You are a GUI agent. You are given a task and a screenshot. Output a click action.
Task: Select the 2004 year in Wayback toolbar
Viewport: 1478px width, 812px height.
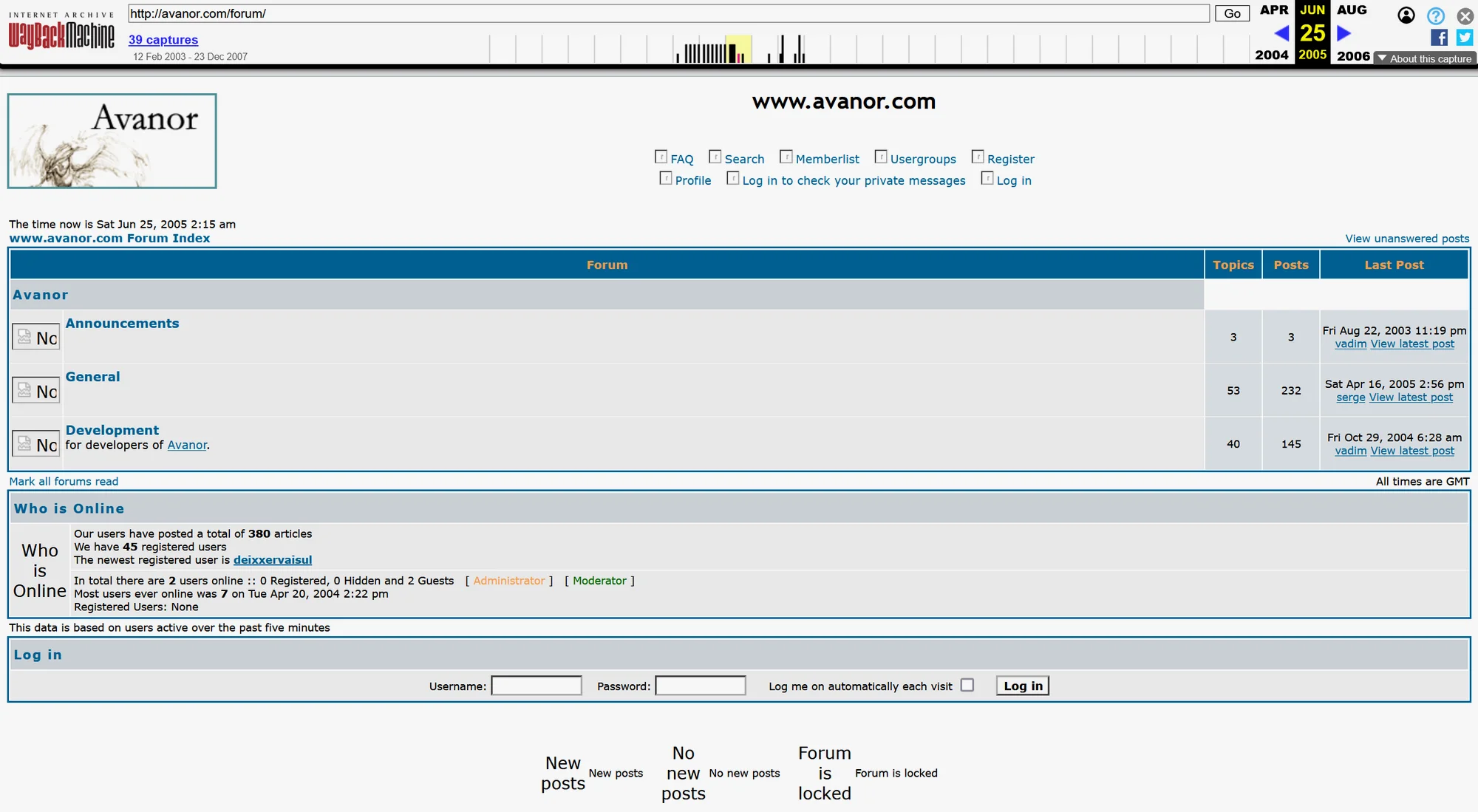(1271, 55)
